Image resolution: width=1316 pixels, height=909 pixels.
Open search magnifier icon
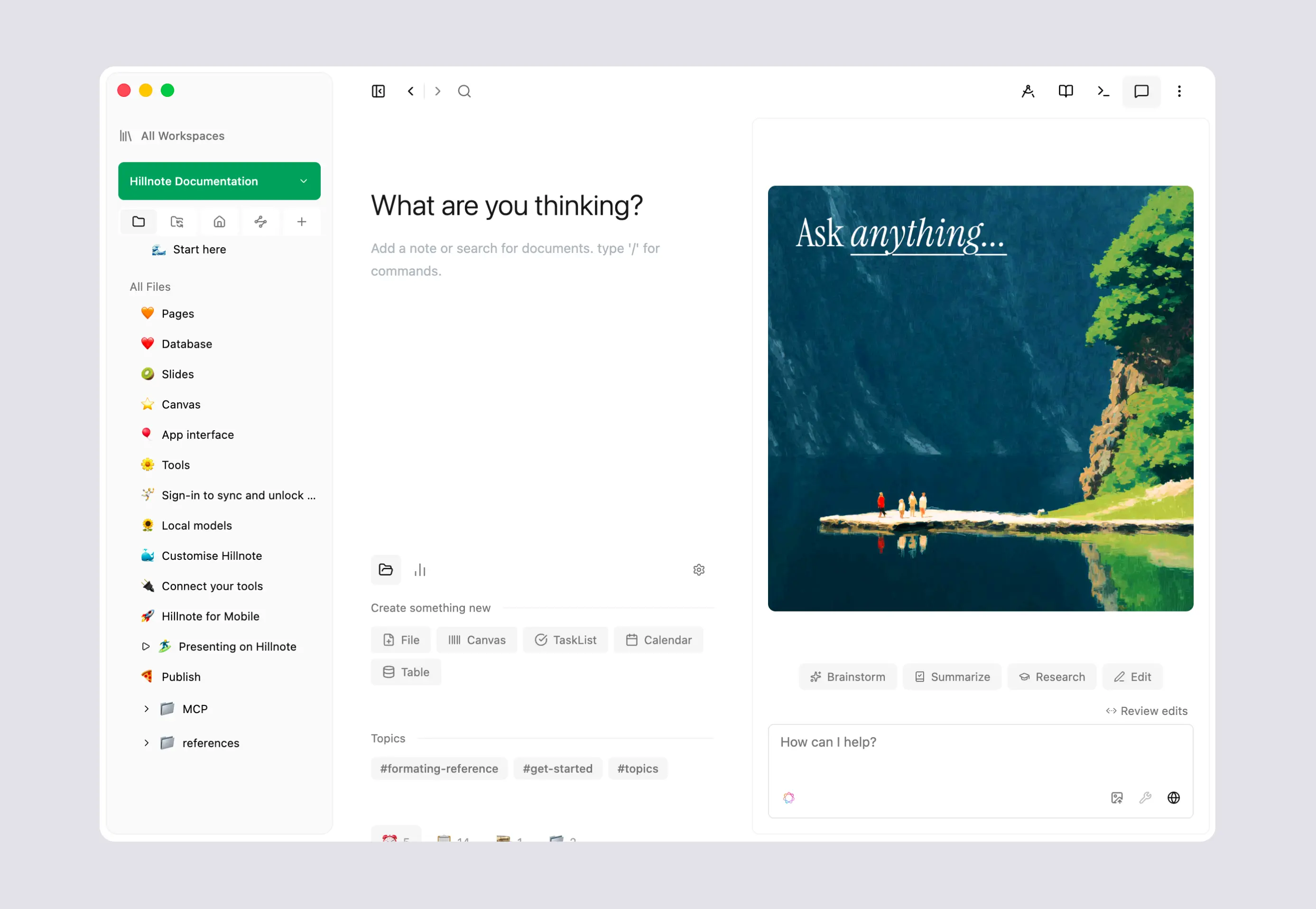point(464,91)
